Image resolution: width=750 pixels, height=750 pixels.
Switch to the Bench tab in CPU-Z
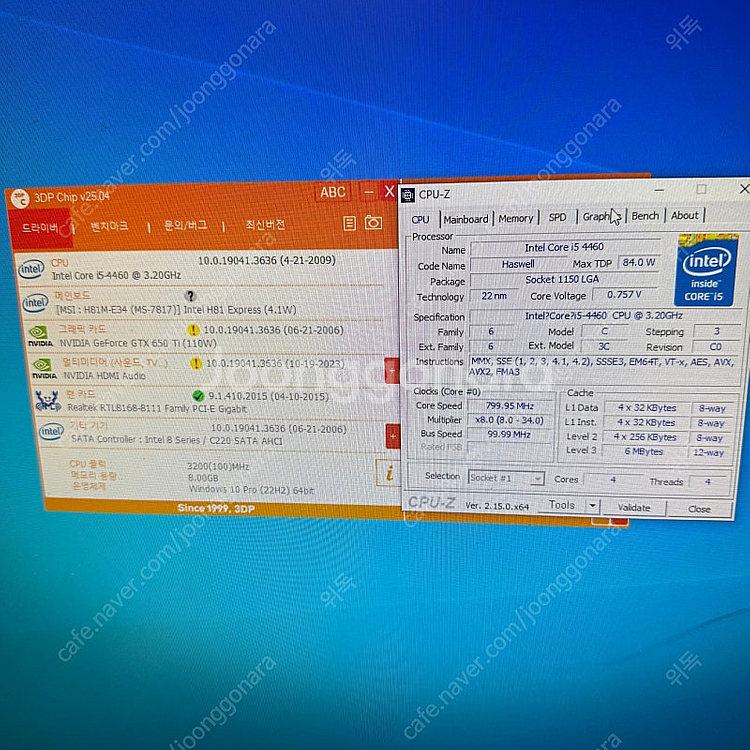click(x=645, y=216)
